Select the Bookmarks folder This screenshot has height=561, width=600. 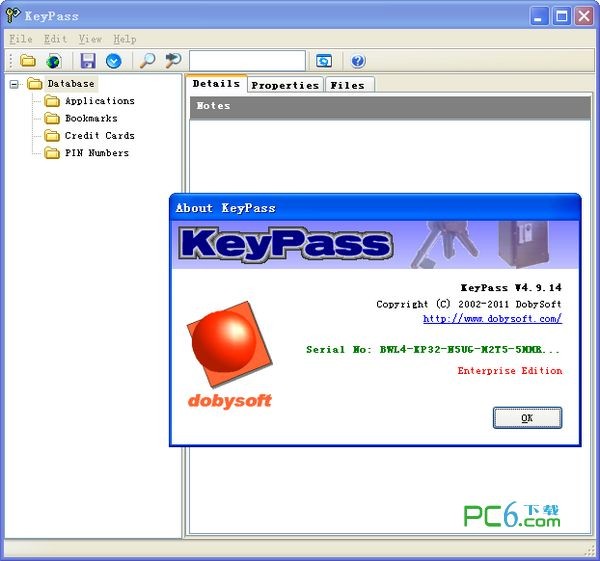(91, 118)
